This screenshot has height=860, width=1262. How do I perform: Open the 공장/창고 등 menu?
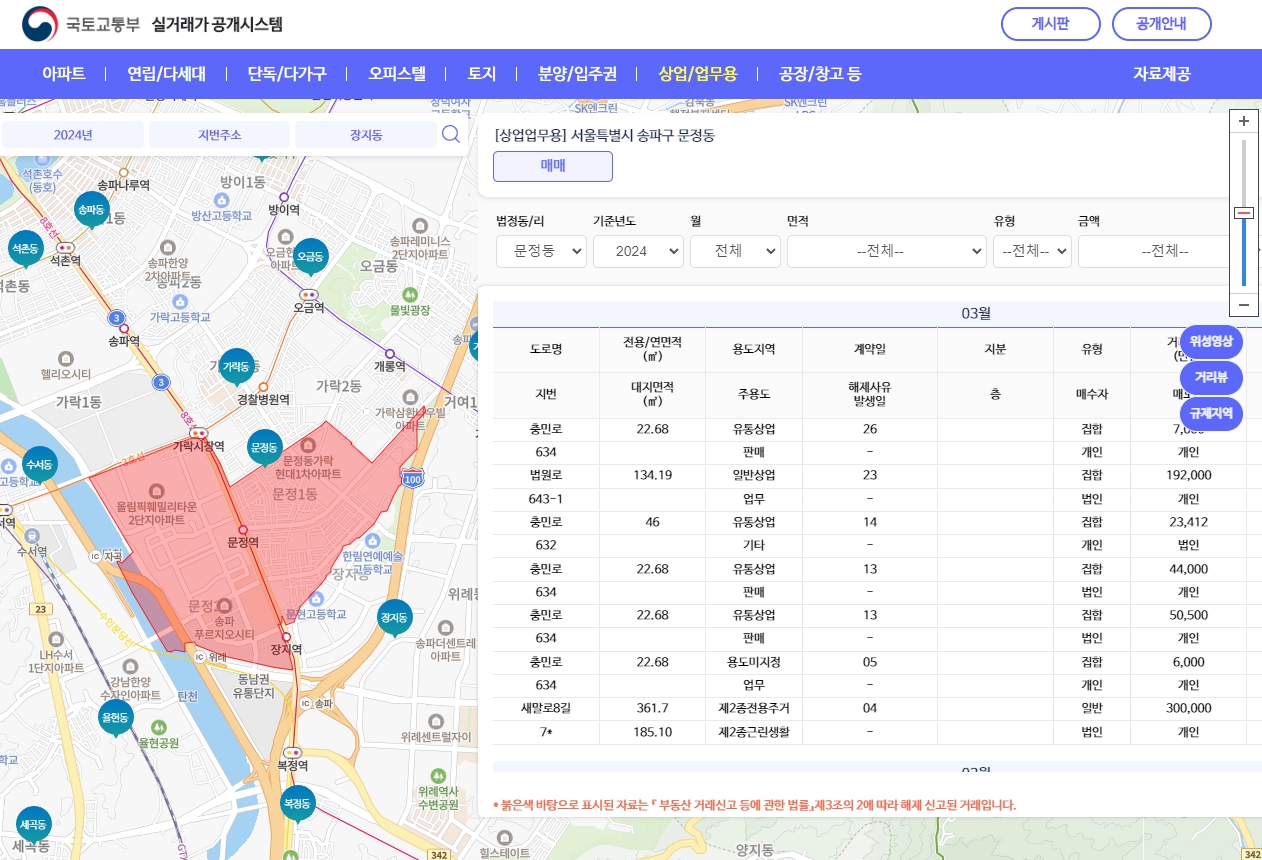click(x=820, y=74)
